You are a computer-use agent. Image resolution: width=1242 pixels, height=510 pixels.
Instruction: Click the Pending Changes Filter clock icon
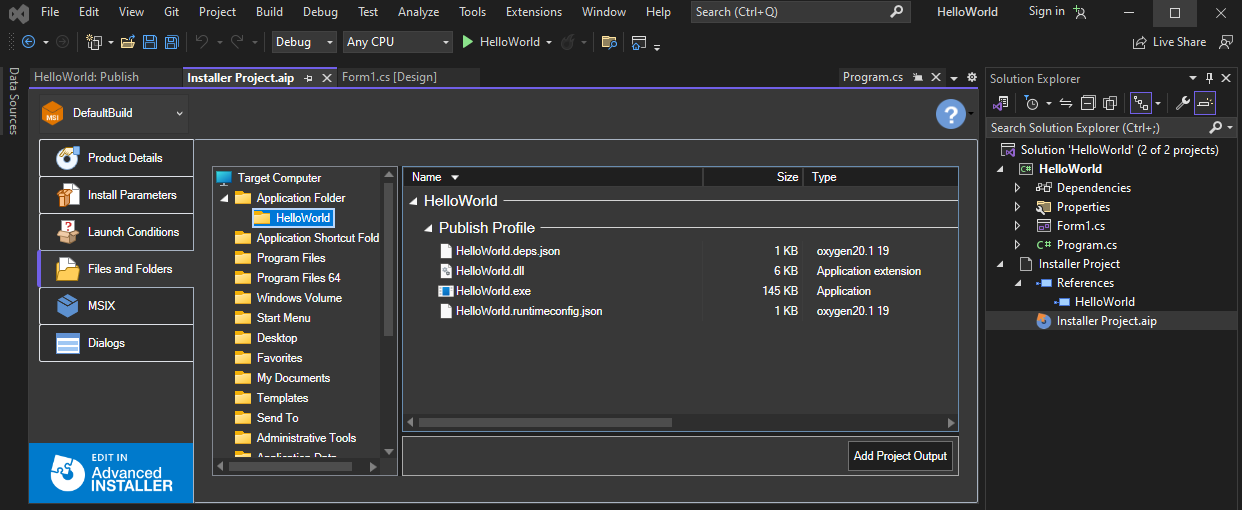click(x=1032, y=103)
